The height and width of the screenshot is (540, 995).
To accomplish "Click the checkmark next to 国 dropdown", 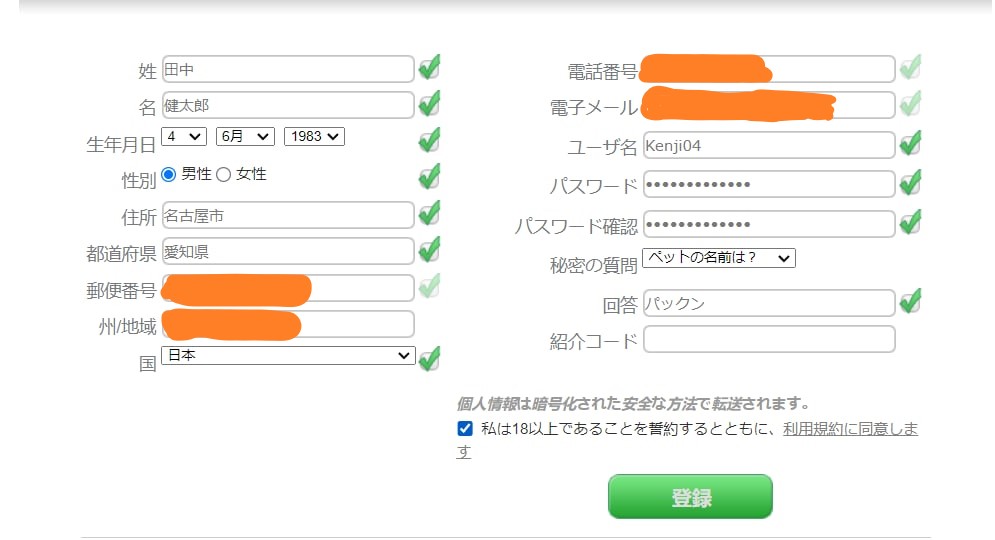I will [430, 359].
